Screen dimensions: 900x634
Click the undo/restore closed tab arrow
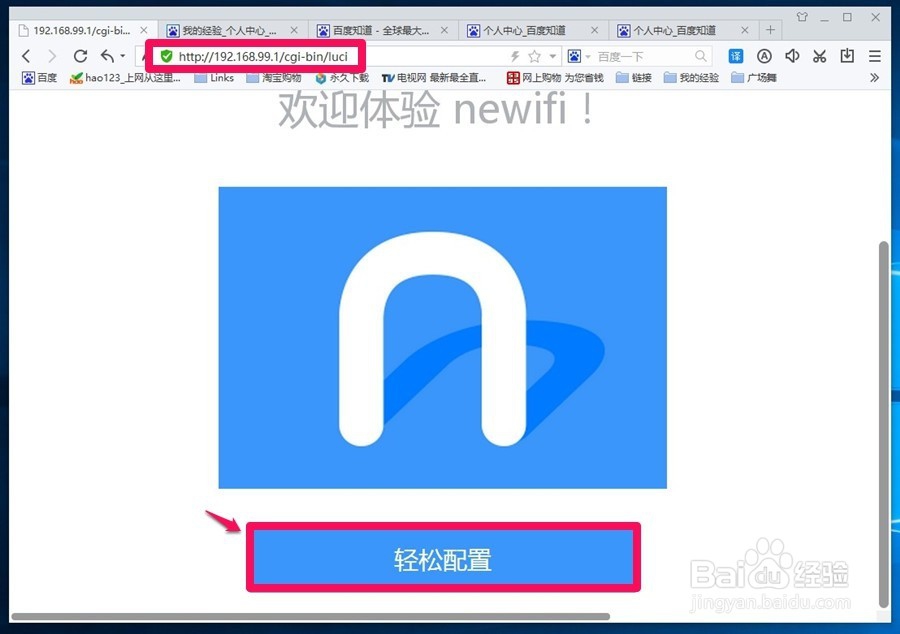point(108,56)
